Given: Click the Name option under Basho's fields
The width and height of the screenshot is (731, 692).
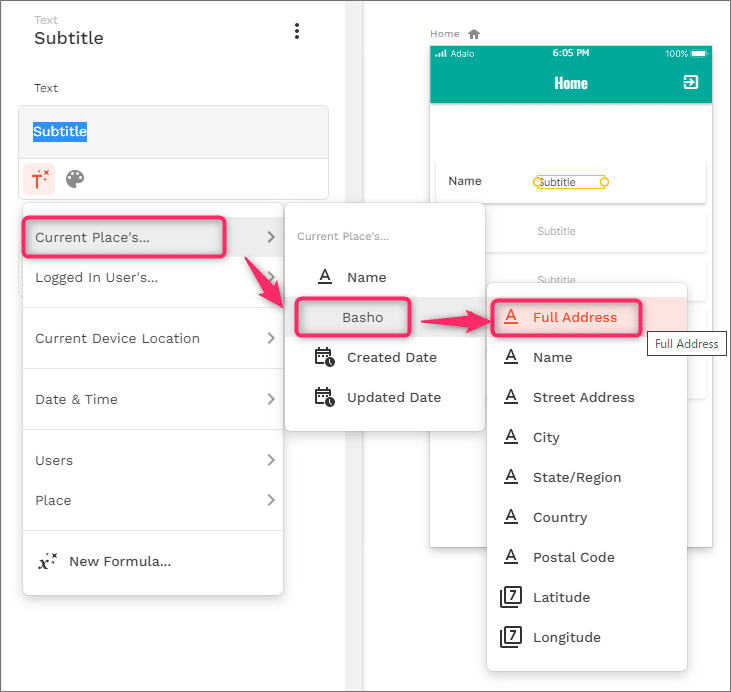Looking at the screenshot, I should click(x=587, y=357).
